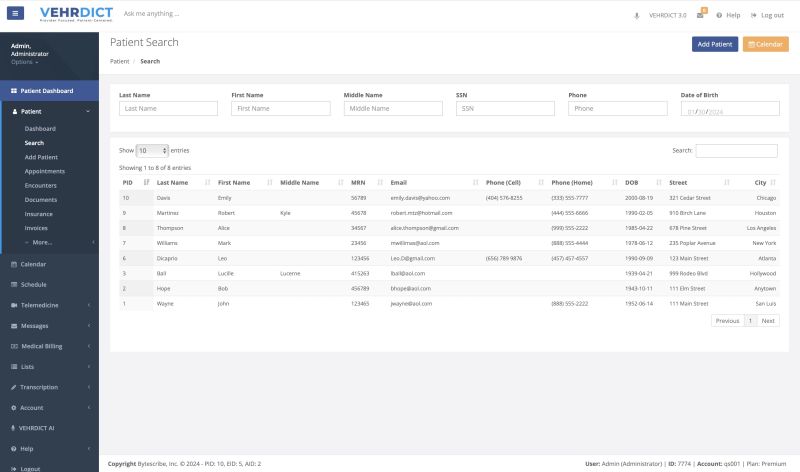Viewport: 800px width, 472px height.
Task: Click page 1 in pagination
Action: 750,321
